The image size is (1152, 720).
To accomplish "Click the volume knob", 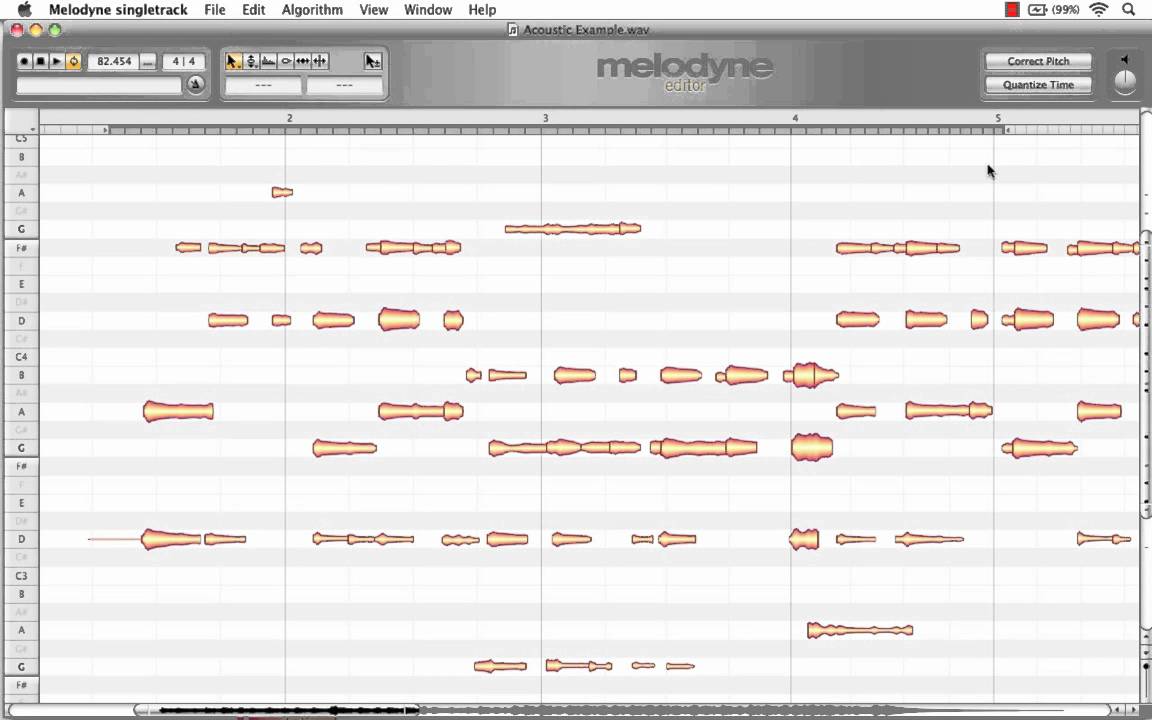I will click(x=1125, y=82).
